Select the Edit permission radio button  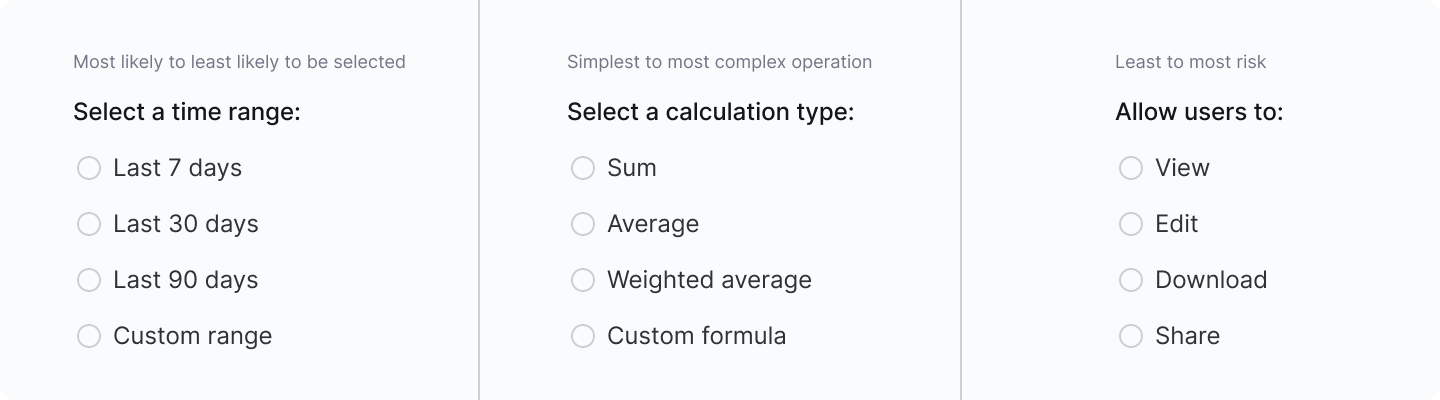[x=1131, y=224]
